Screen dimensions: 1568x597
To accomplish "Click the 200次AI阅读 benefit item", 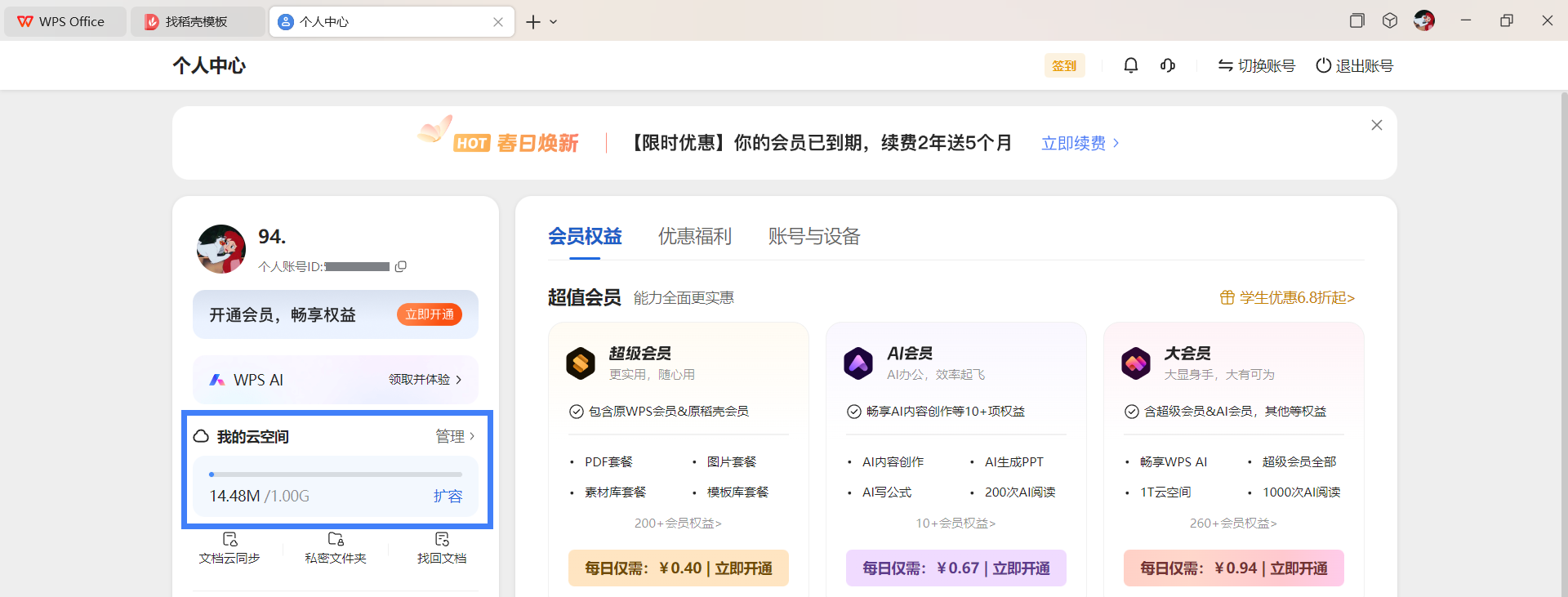I will tap(1020, 492).
